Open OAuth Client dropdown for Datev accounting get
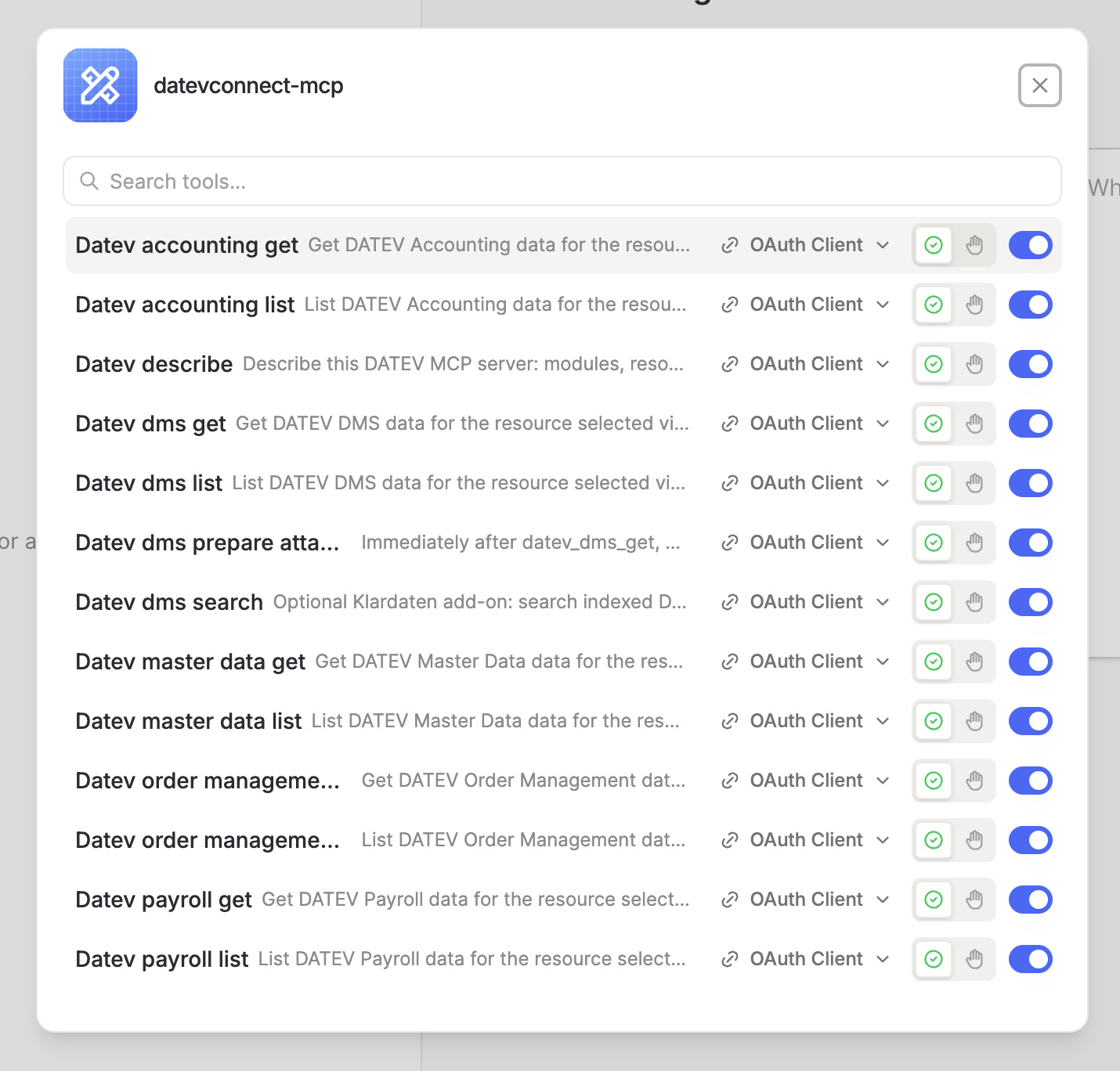1120x1071 pixels. (806, 245)
